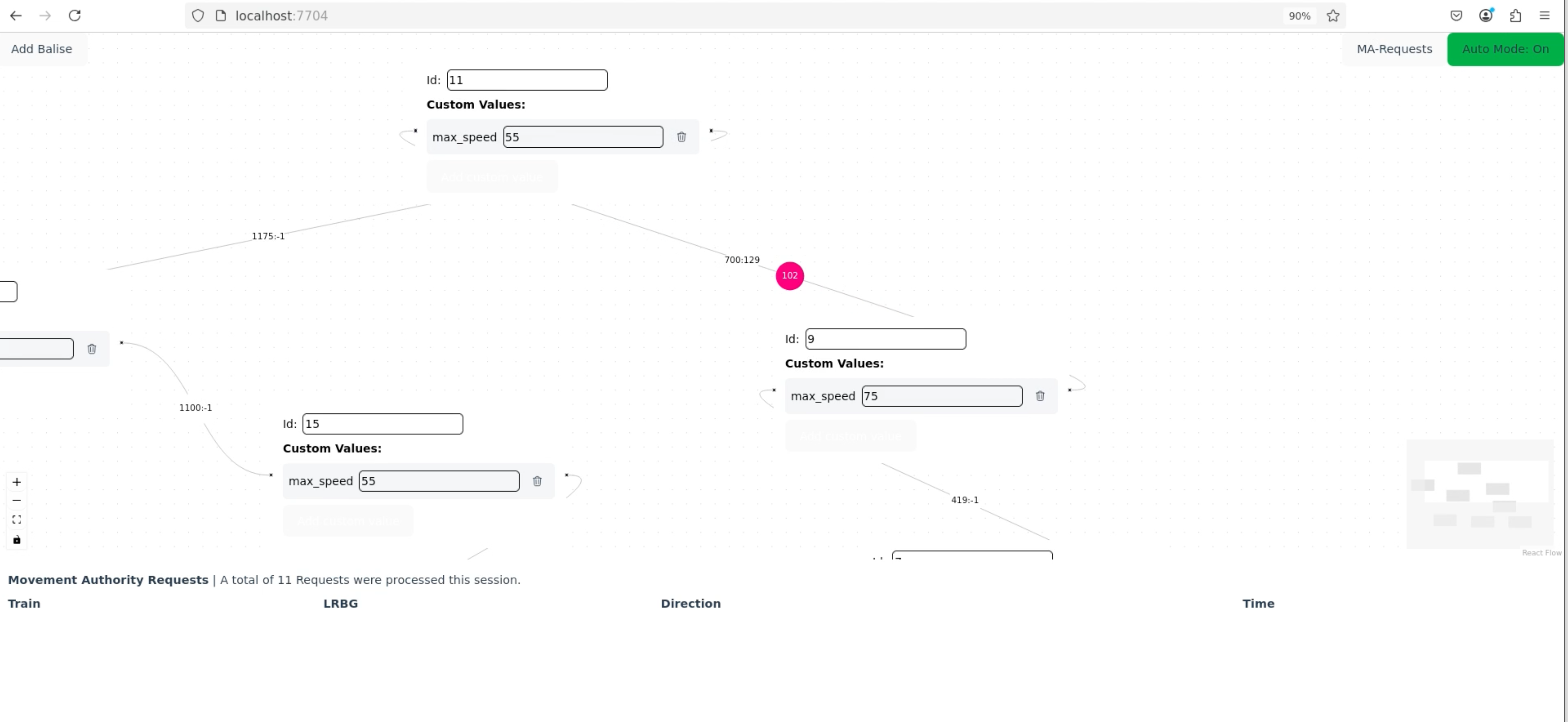This screenshot has height=722, width=1568.
Task: Bookmark this page with star icon
Action: (1333, 16)
